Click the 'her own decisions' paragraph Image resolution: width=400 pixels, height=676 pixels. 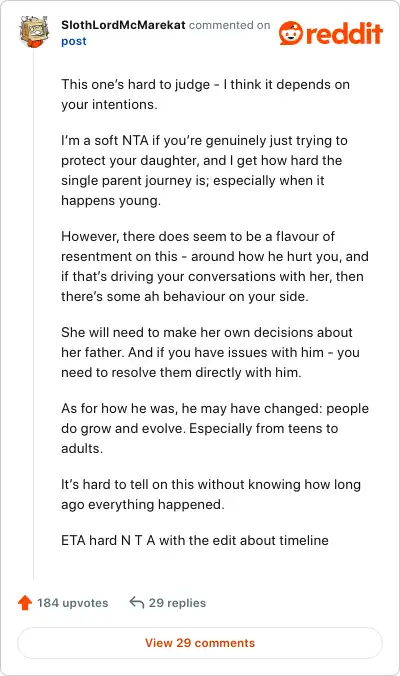click(210, 352)
